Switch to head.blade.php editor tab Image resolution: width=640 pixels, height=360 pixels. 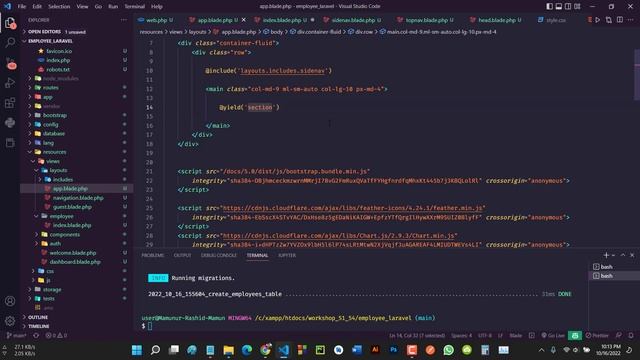[x=496, y=20]
